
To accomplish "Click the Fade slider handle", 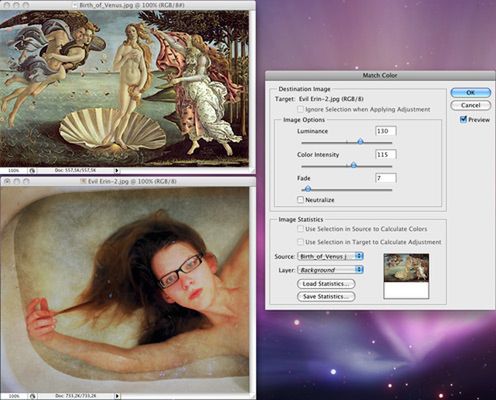I will point(308,189).
